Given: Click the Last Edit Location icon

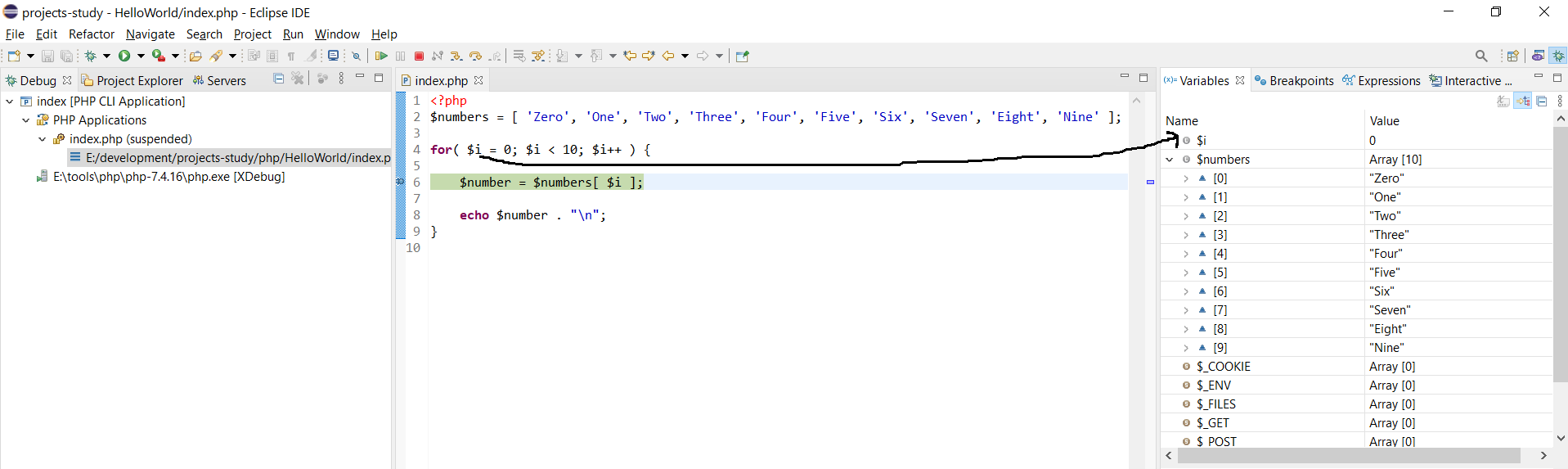Looking at the screenshot, I should (630, 56).
